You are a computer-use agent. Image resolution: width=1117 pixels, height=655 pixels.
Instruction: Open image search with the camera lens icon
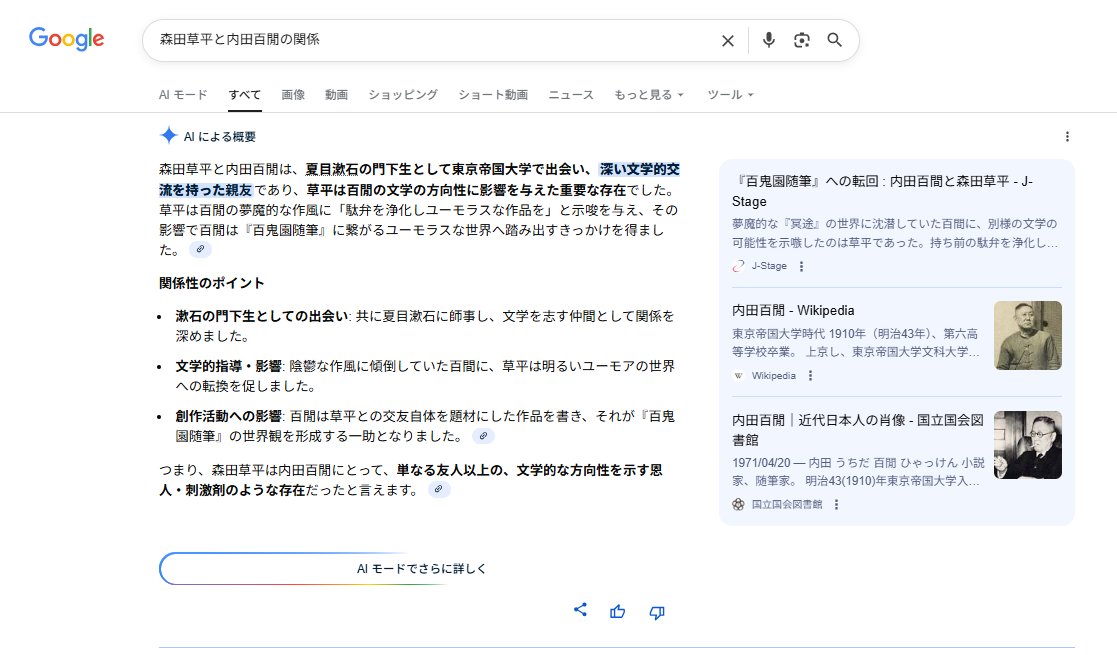[x=801, y=40]
